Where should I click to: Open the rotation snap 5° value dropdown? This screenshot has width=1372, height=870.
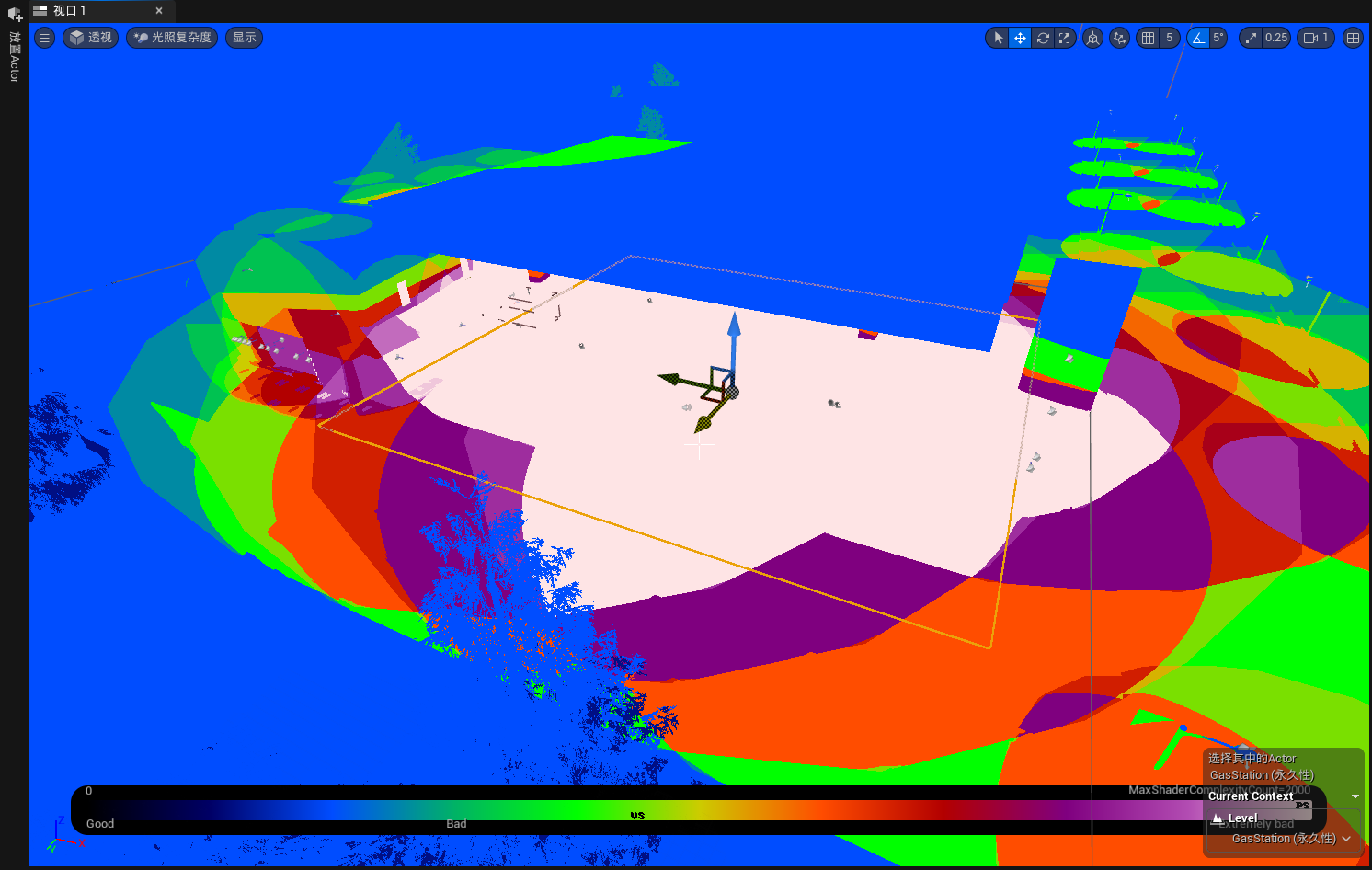coord(1218,38)
